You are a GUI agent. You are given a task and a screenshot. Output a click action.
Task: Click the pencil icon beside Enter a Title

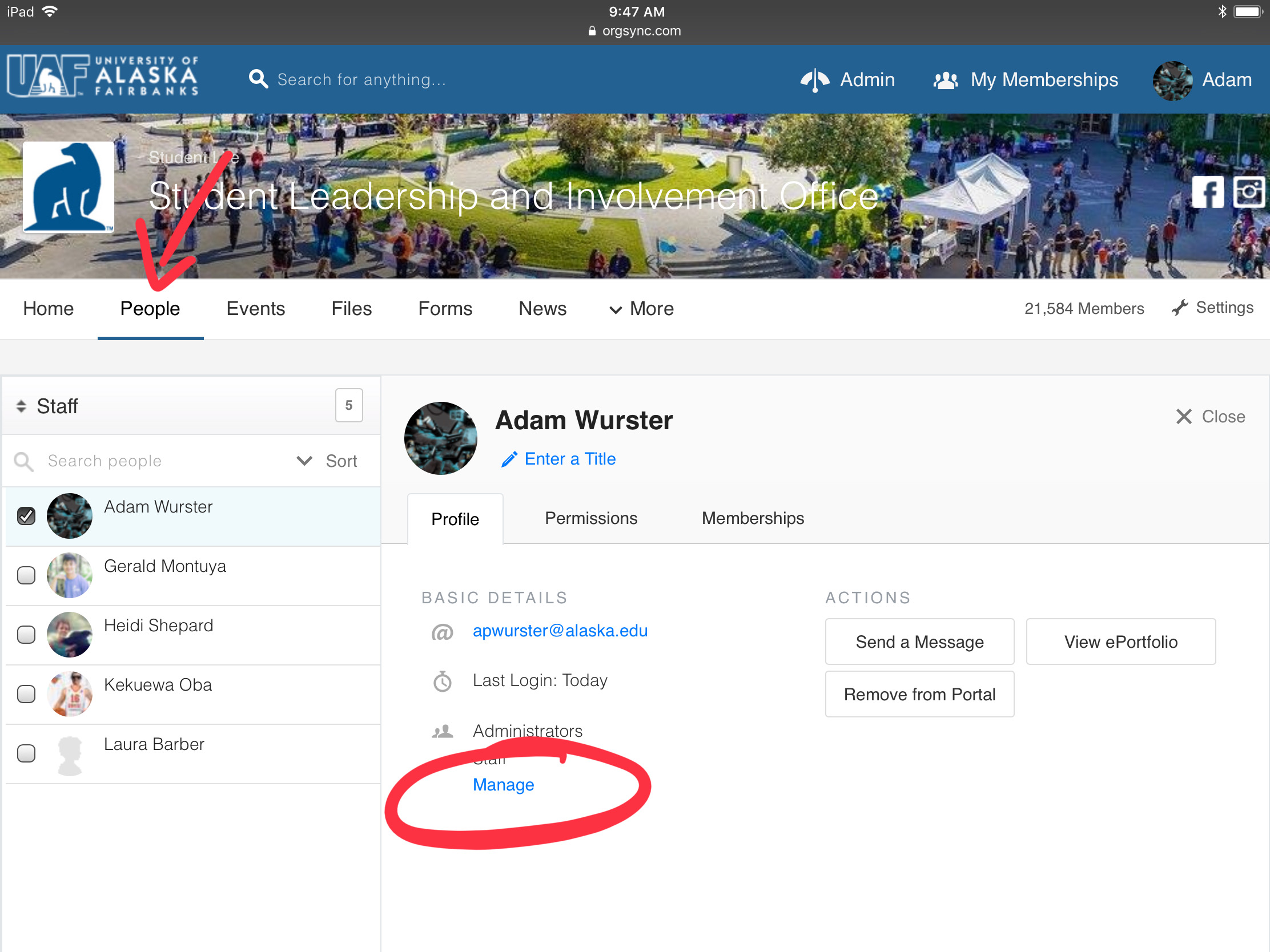509,459
